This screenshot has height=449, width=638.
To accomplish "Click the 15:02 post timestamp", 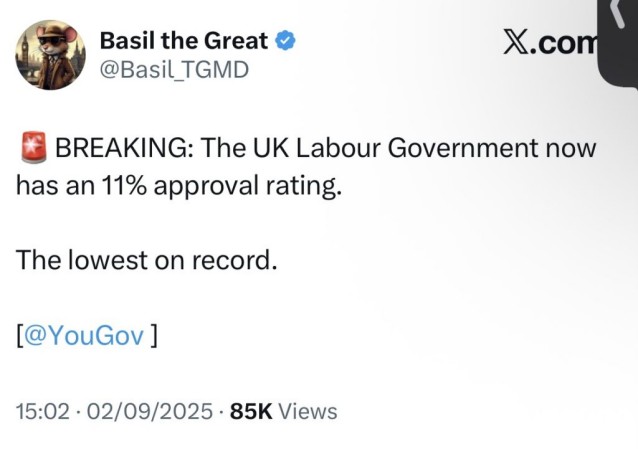I will (x=43, y=411).
